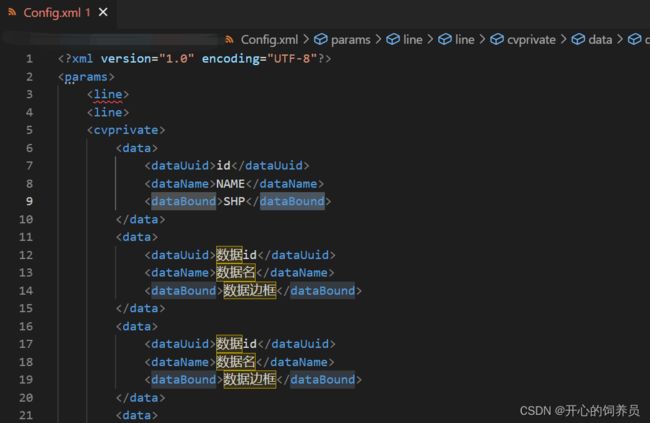The image size is (650, 423).
Task: Click the id value in dataUuid line 7
Action: [223, 165]
